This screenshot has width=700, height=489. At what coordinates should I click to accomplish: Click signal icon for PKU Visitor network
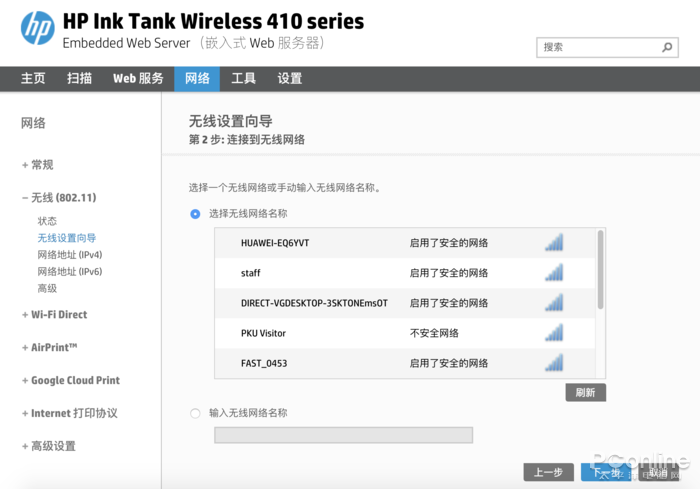point(554,333)
